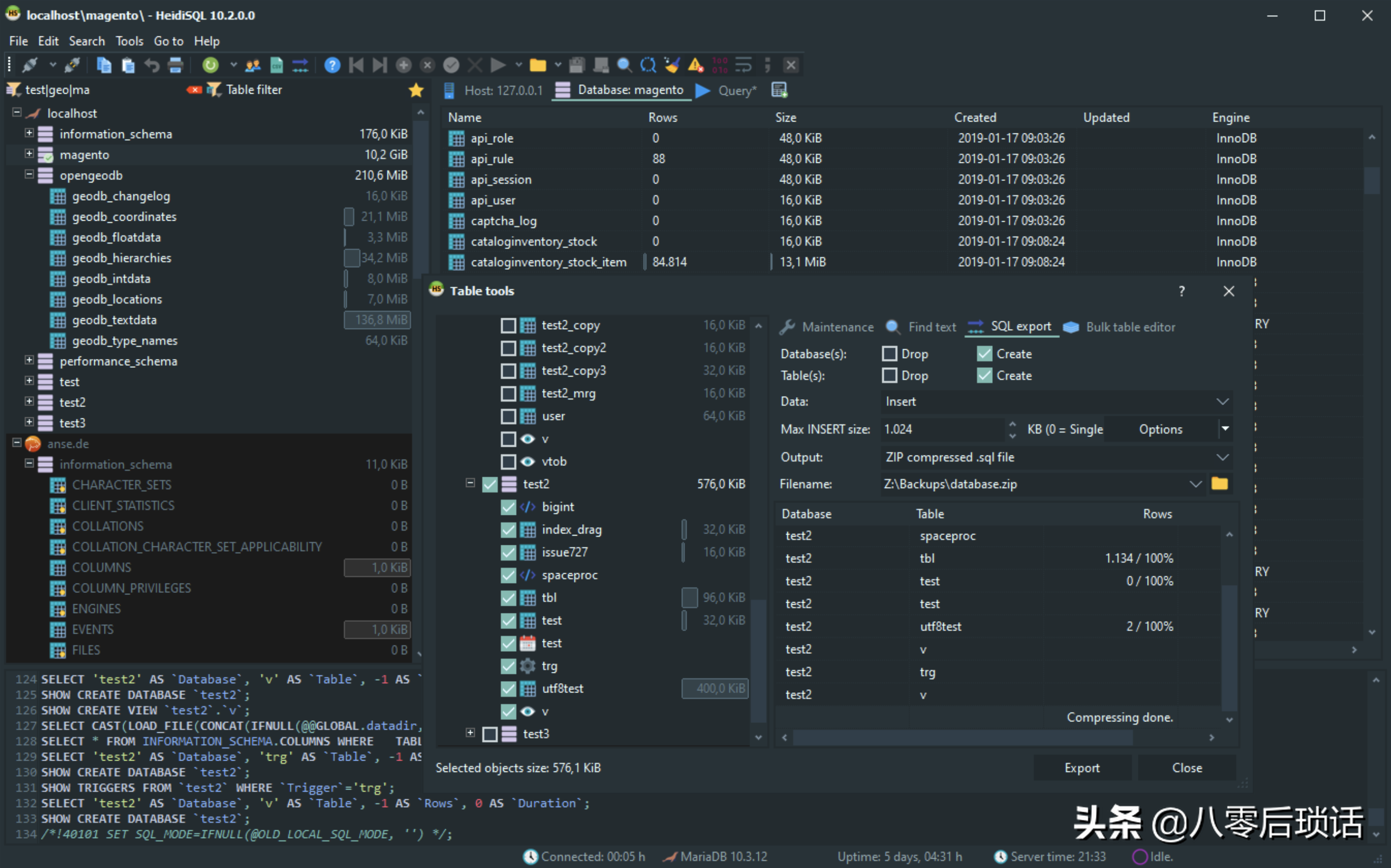Image resolution: width=1391 pixels, height=868 pixels.
Task: Open the Output ZIP compressed dropdown
Action: [1222, 458]
